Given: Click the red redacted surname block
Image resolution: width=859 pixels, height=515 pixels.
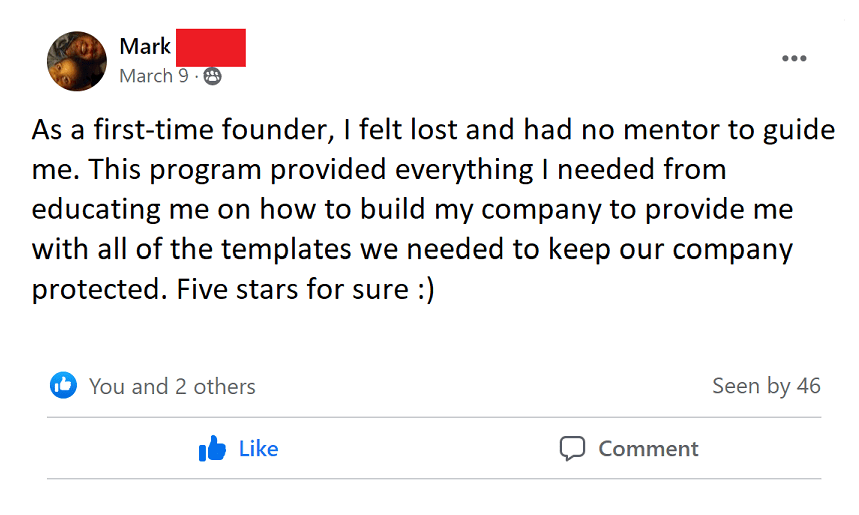Looking at the screenshot, I should click(x=210, y=47).
